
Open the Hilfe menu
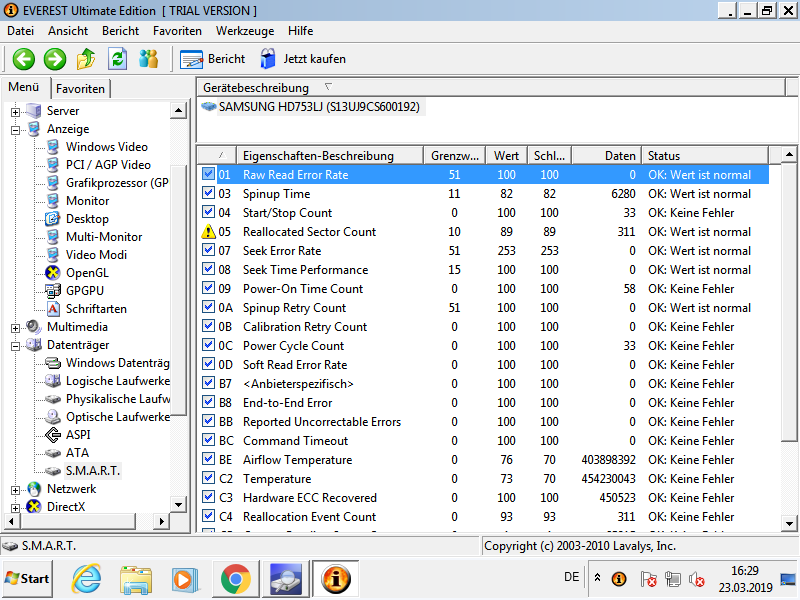[x=301, y=31]
